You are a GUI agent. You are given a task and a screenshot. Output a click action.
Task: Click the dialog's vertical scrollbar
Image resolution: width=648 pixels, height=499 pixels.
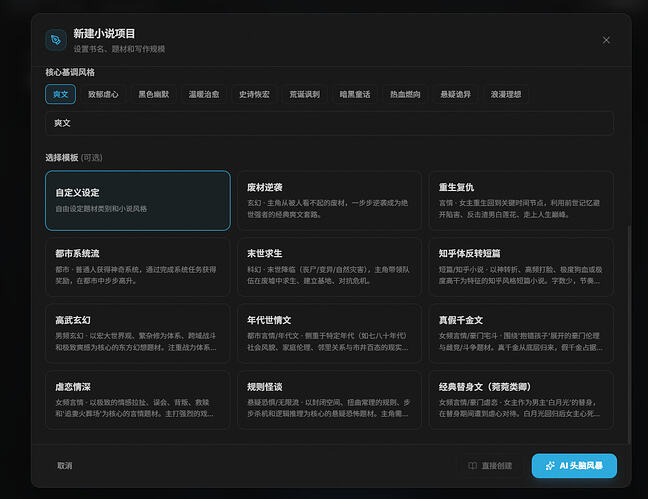pyautogui.click(x=629, y=335)
